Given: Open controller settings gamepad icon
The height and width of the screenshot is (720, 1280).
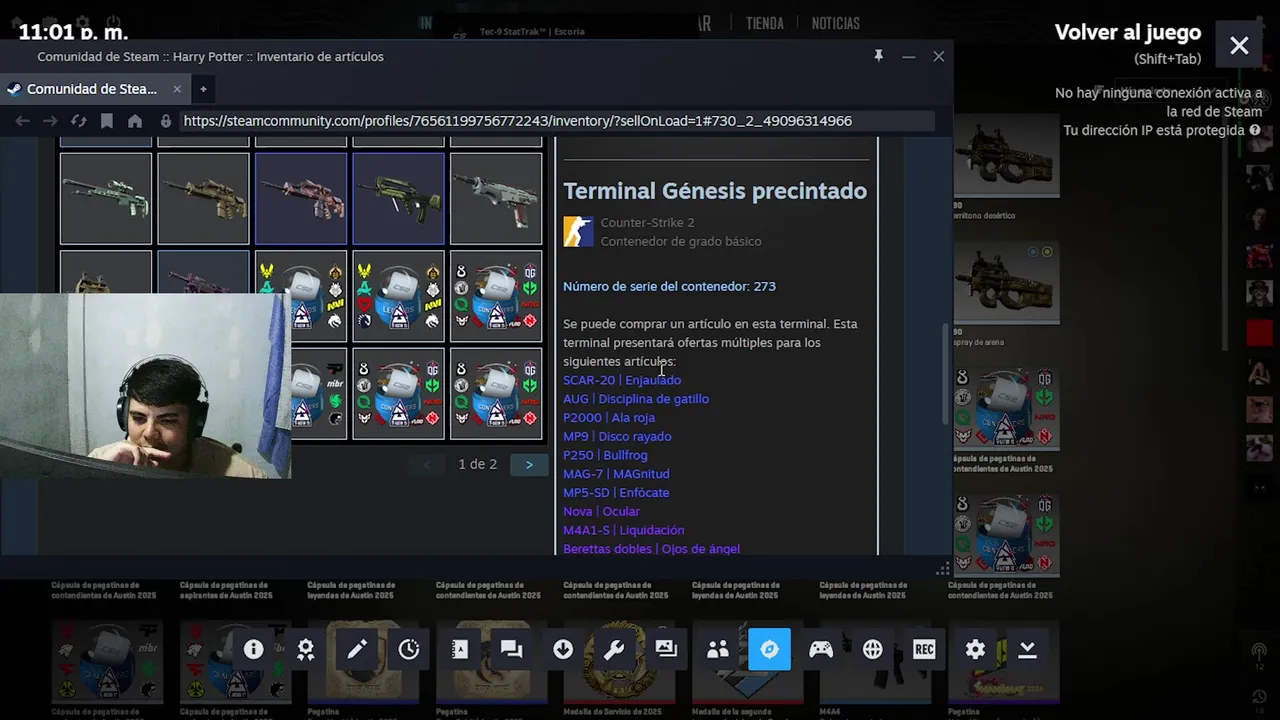Looking at the screenshot, I should coord(821,649).
